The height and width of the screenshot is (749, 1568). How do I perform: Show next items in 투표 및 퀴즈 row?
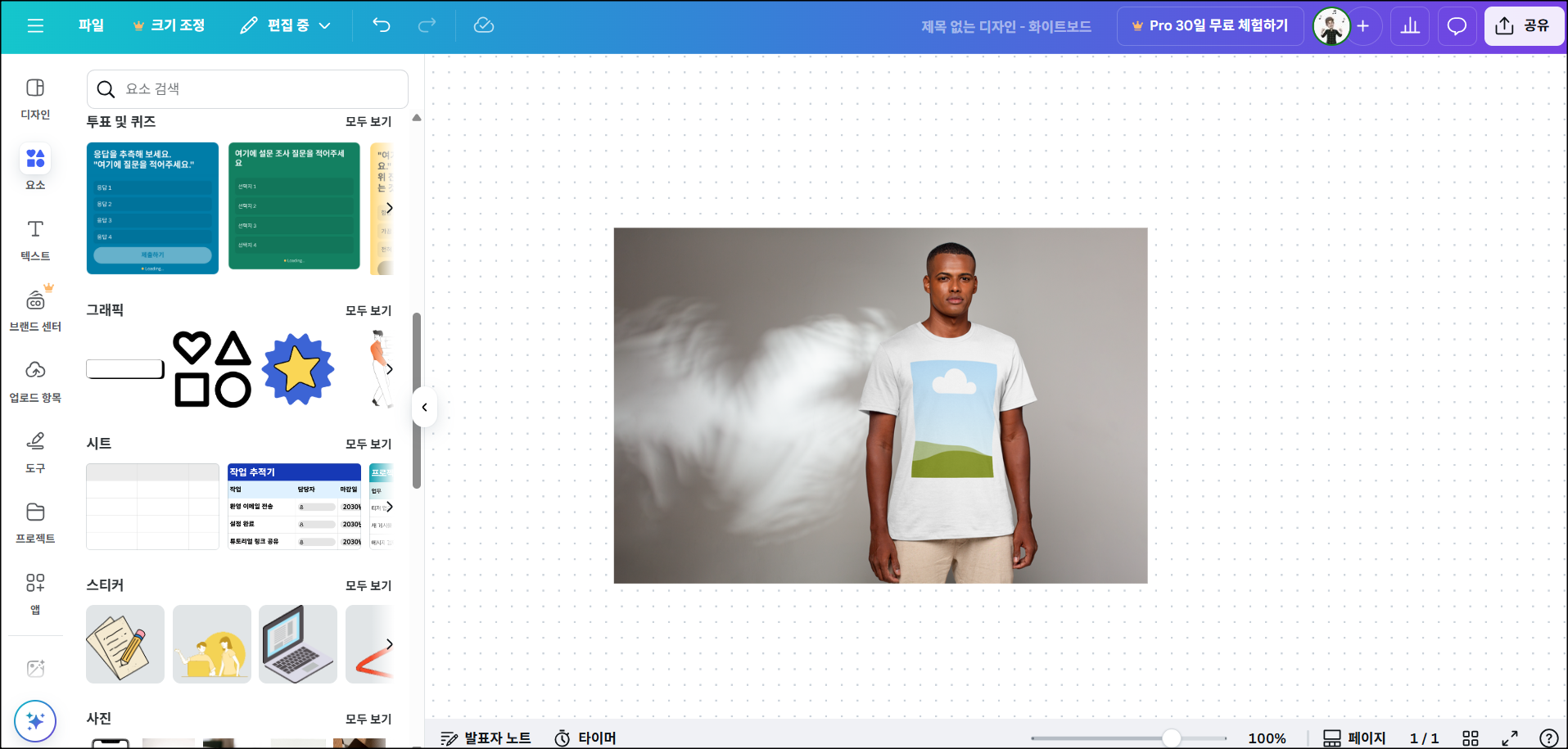(389, 208)
